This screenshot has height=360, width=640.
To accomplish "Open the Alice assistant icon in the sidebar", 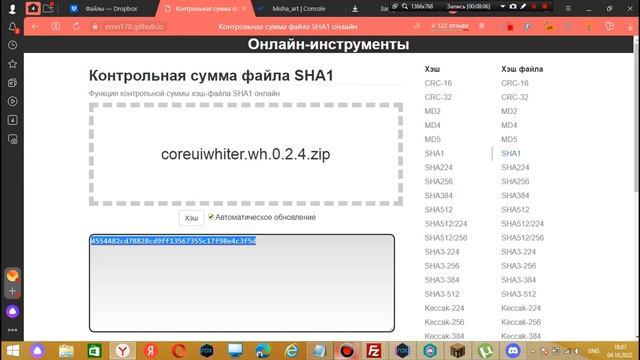I will coord(12,311).
